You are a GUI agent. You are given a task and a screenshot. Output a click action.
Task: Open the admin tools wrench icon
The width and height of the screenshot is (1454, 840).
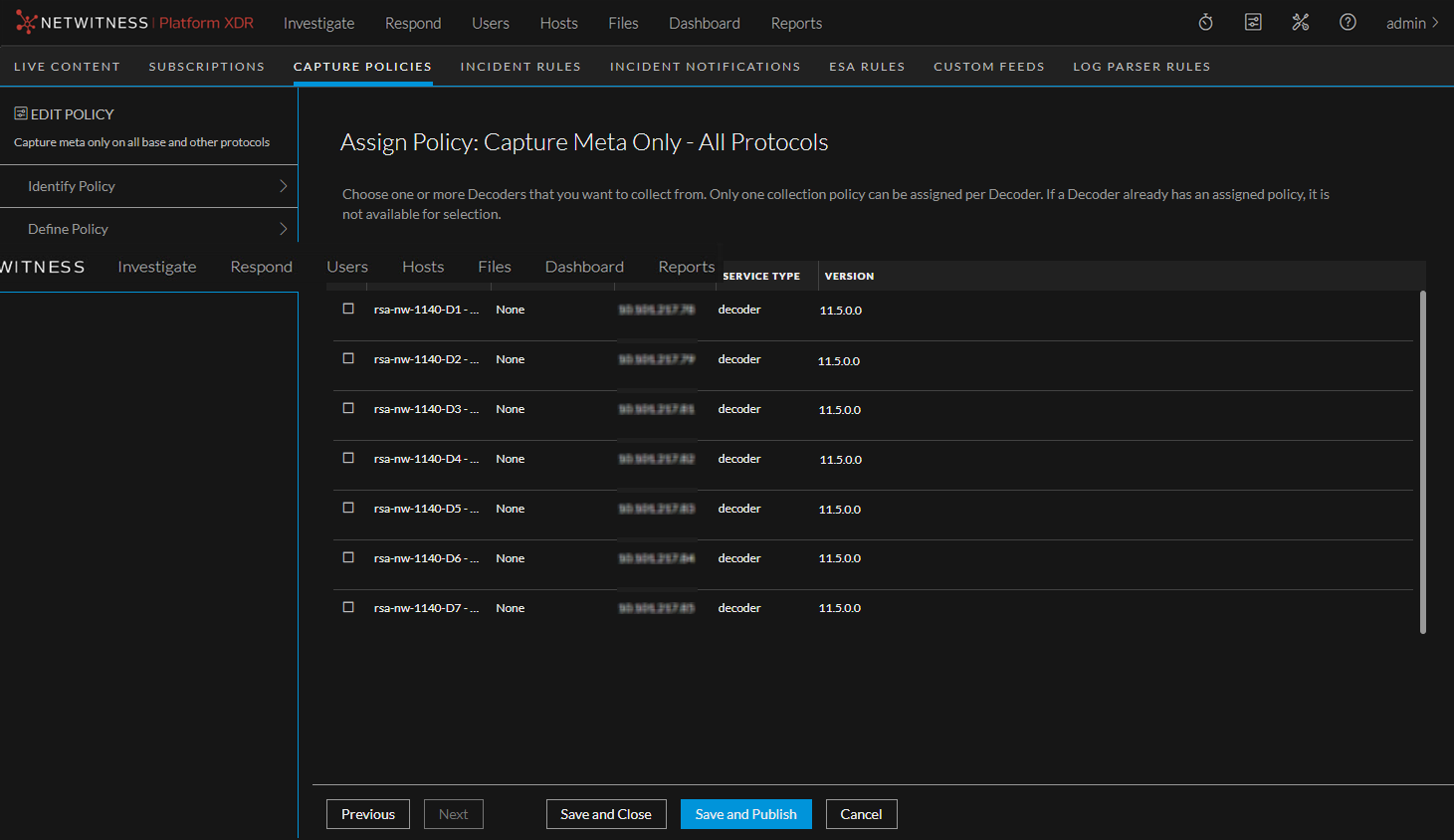coord(1300,22)
